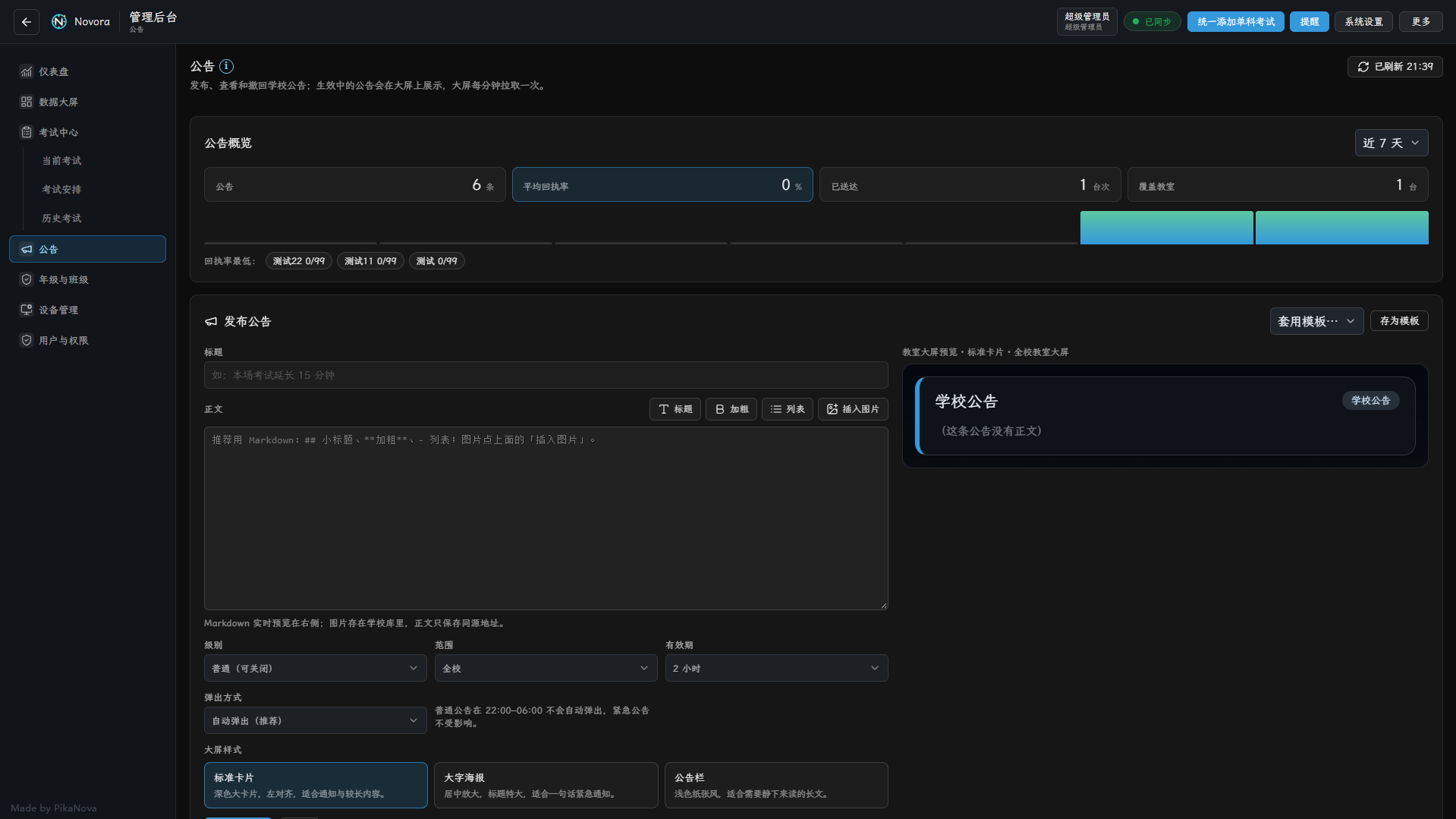Go to 当前考试 submenu
The width and height of the screenshot is (1456, 819).
pyautogui.click(x=61, y=161)
